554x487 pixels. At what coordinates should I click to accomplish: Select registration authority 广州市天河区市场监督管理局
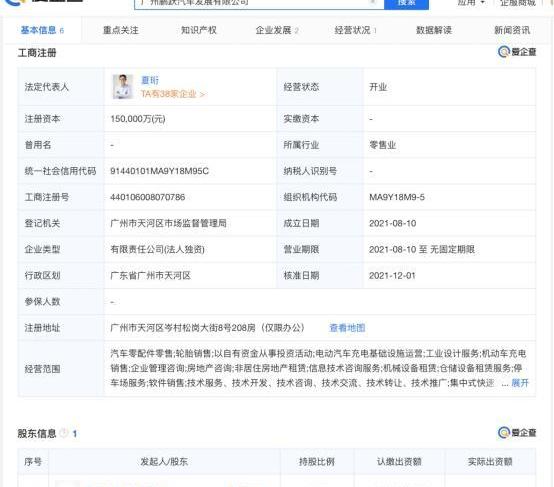tap(169, 223)
